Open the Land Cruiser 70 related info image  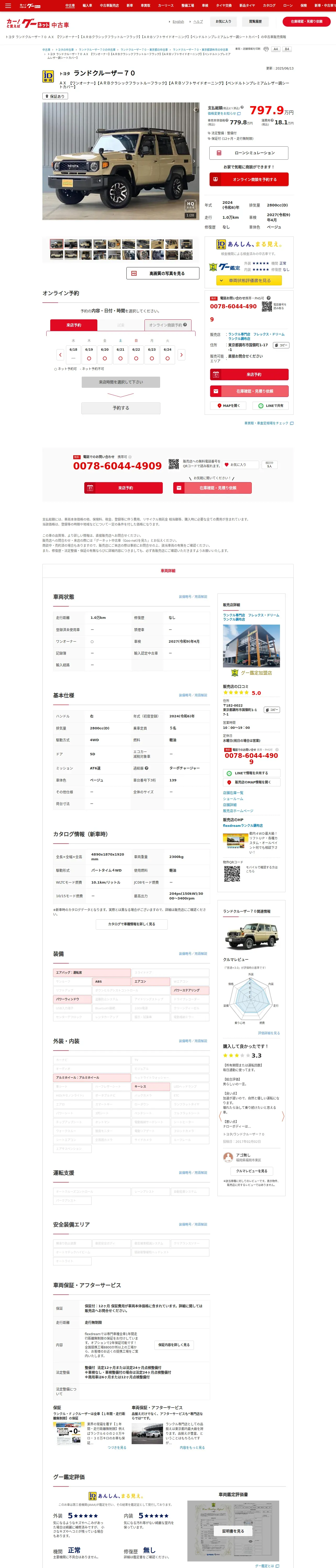click(251, 936)
